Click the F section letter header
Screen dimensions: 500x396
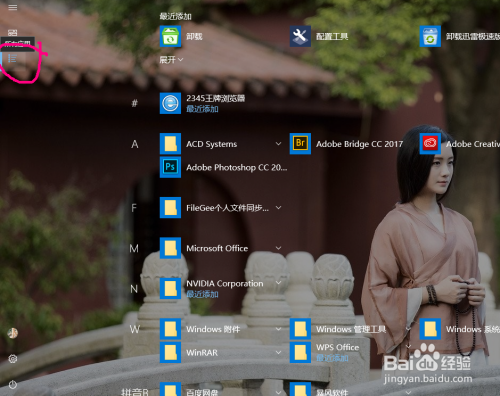click(x=134, y=208)
